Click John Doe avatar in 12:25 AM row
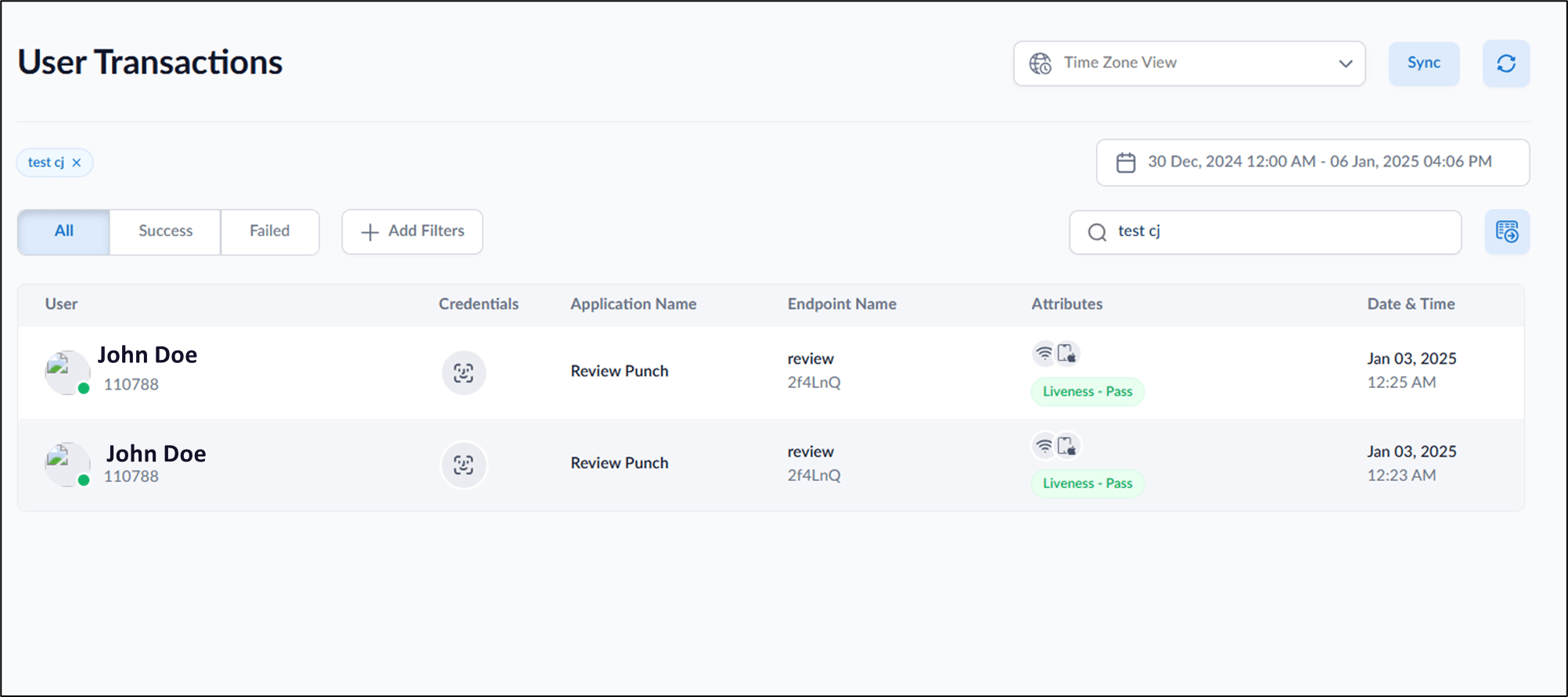Viewport: 1568px width, 697px height. 67,372
